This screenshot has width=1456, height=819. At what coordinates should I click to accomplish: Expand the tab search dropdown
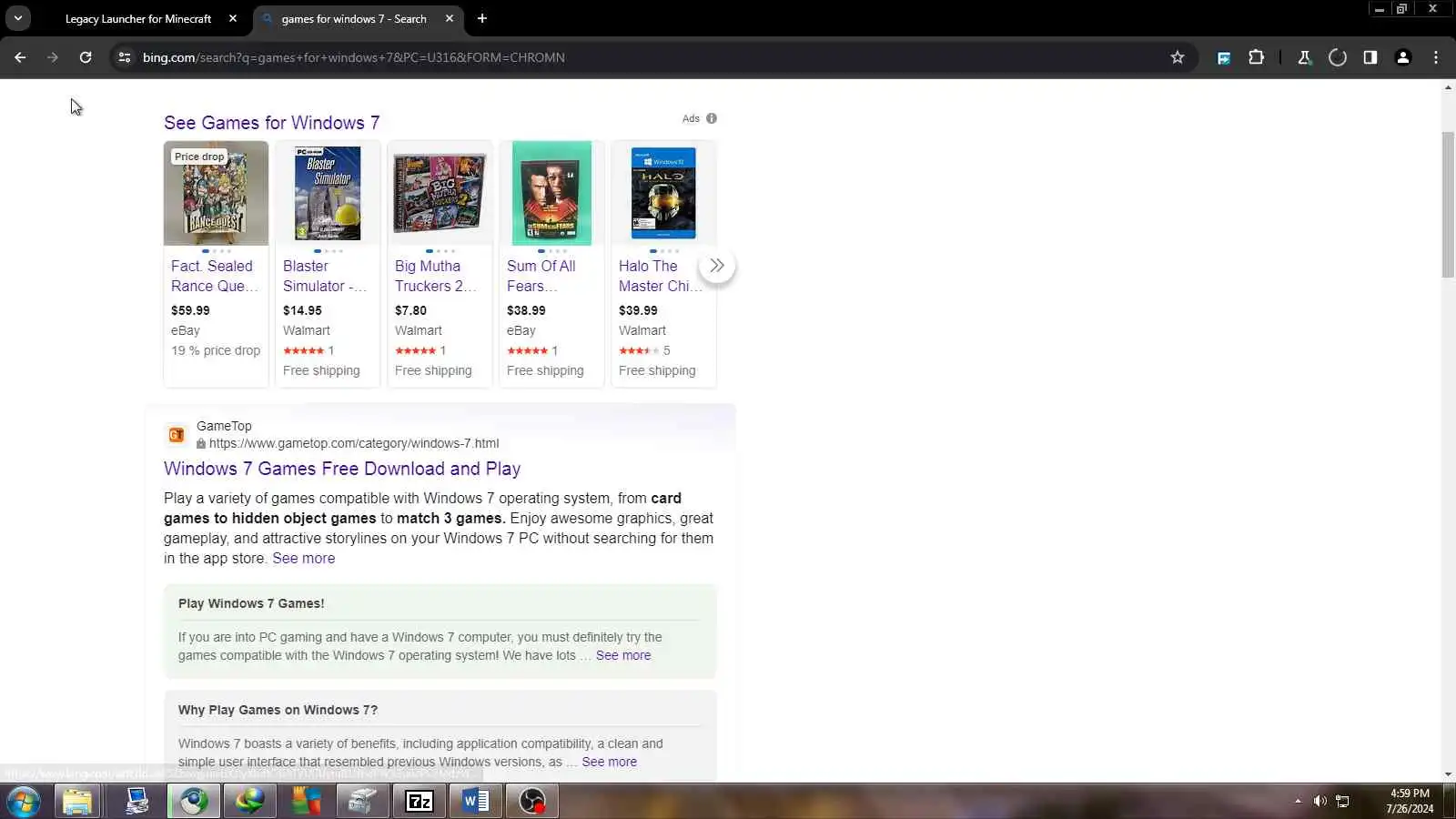tap(18, 18)
